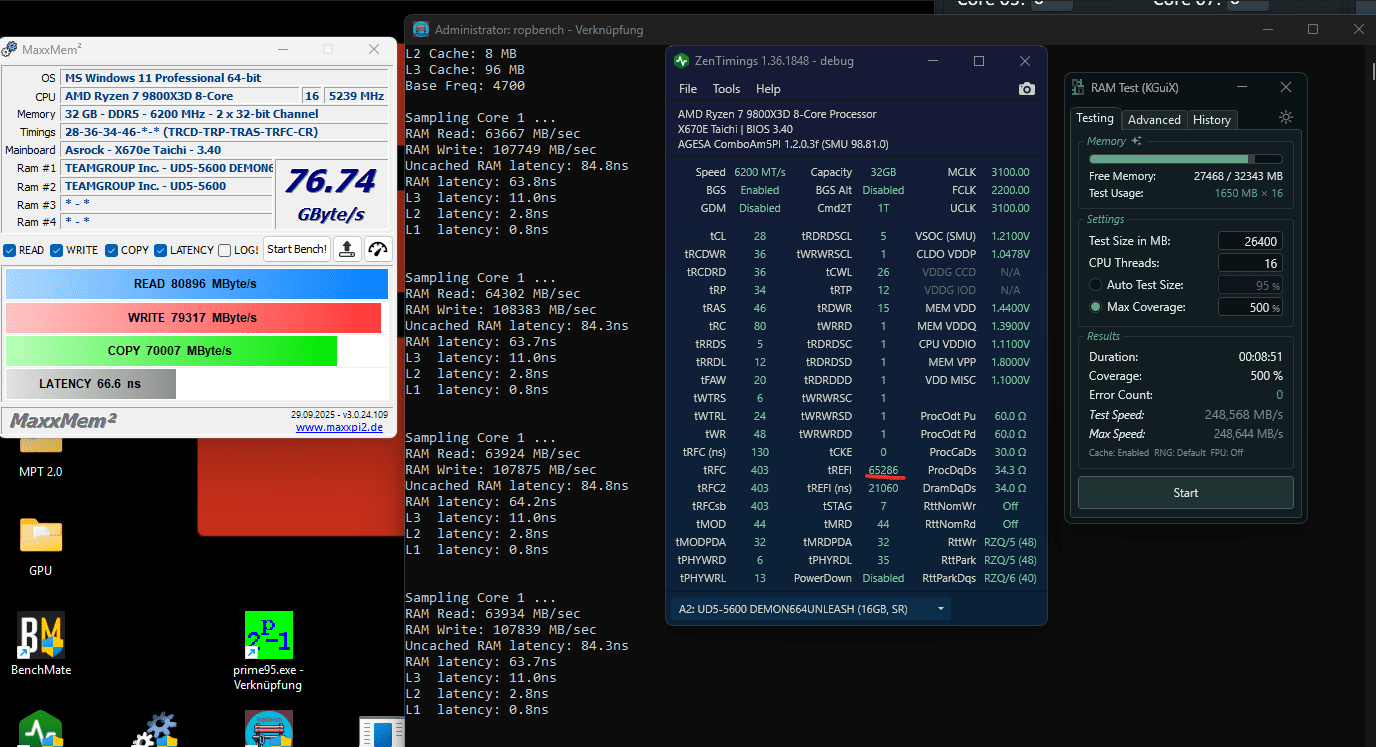
Task: Click the Base Freq: 4700 line in console
Action: [x=465, y=86]
